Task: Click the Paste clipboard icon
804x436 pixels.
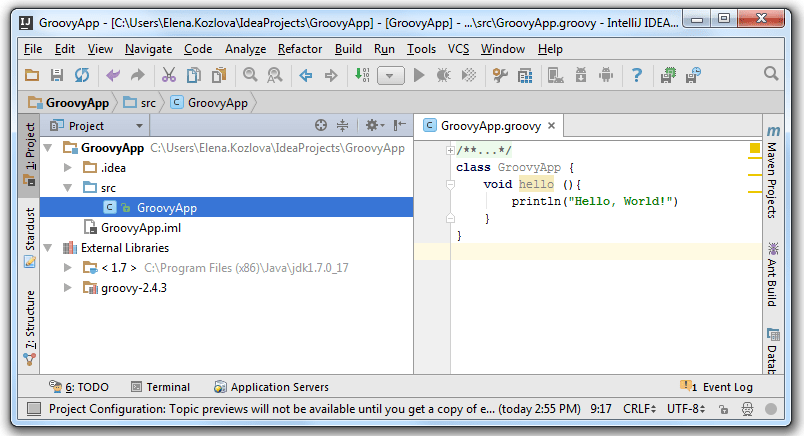Action: pos(219,75)
